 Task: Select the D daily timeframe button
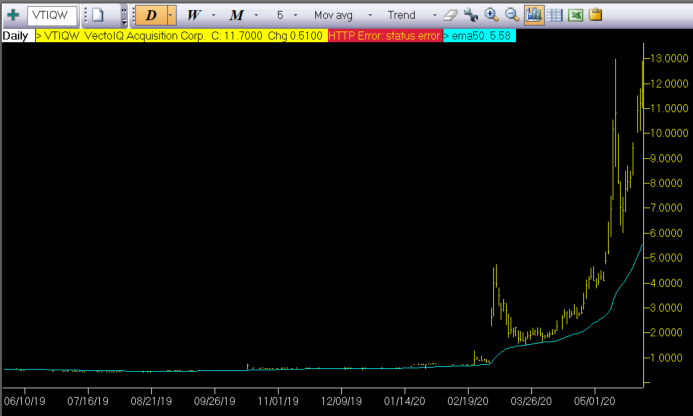151,15
